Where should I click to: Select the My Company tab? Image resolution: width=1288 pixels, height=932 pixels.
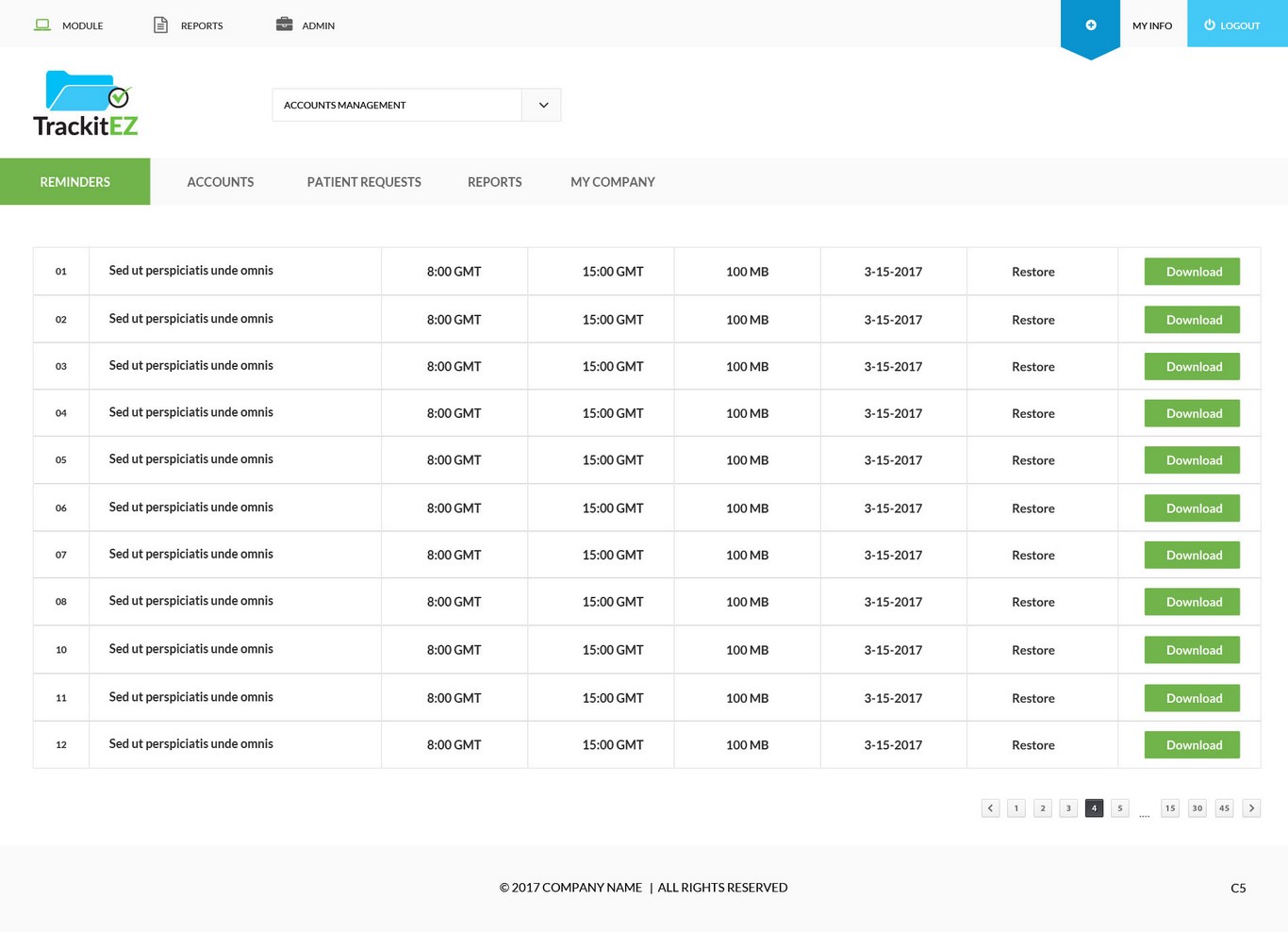click(612, 182)
